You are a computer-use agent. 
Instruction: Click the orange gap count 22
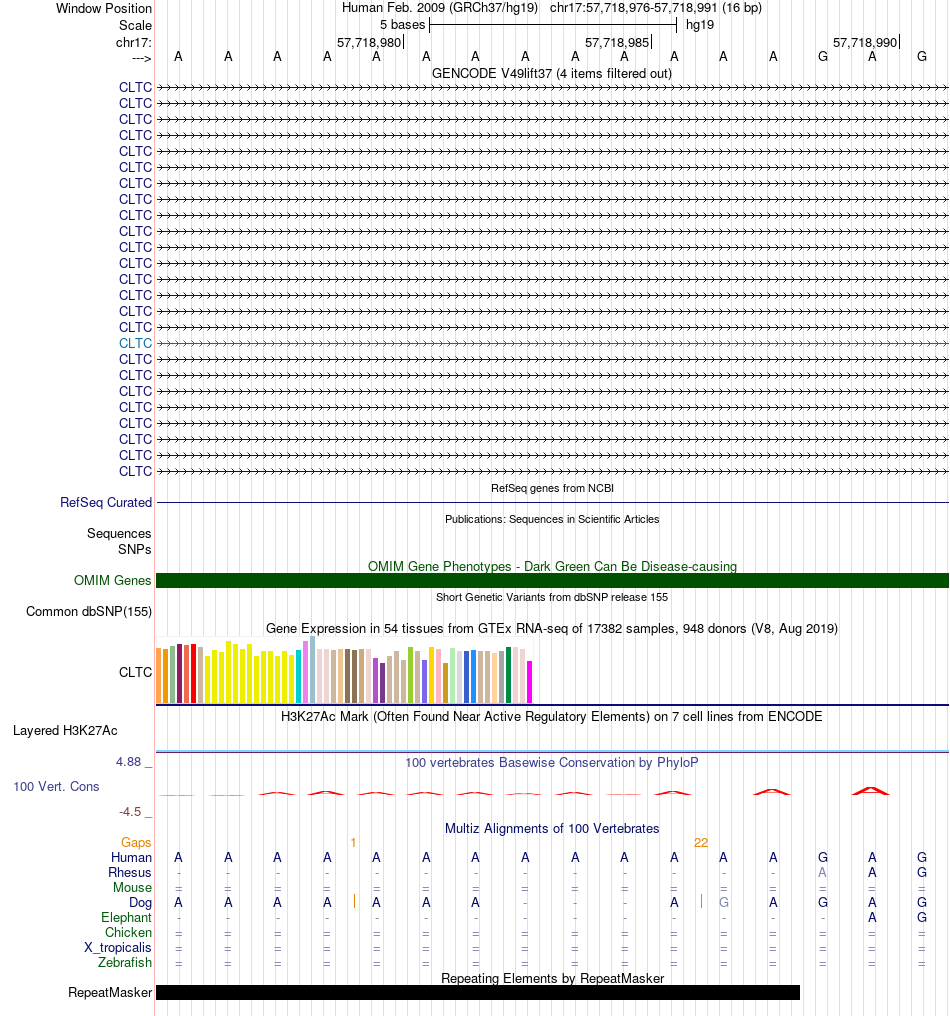(x=701, y=842)
